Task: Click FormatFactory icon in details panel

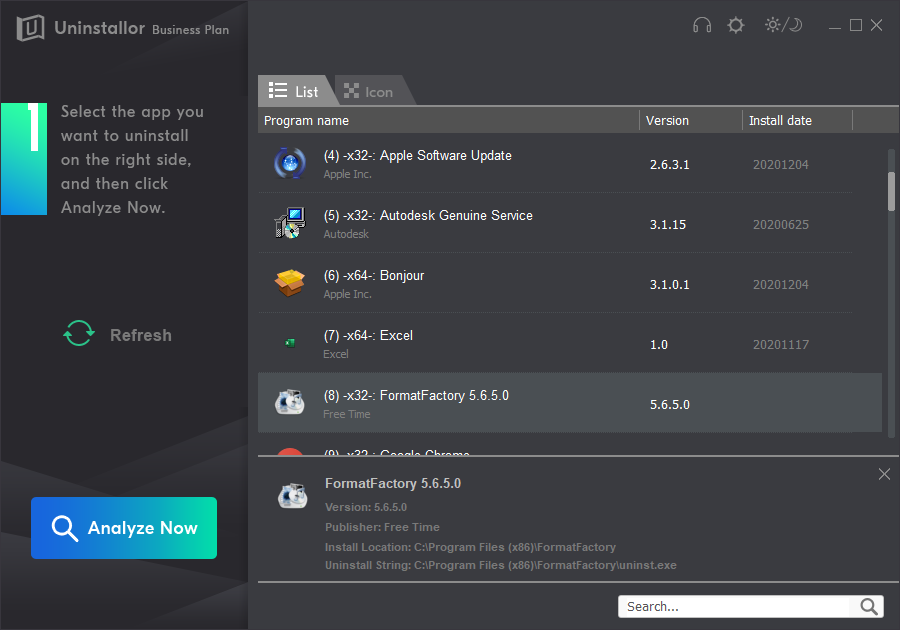Action: point(292,496)
